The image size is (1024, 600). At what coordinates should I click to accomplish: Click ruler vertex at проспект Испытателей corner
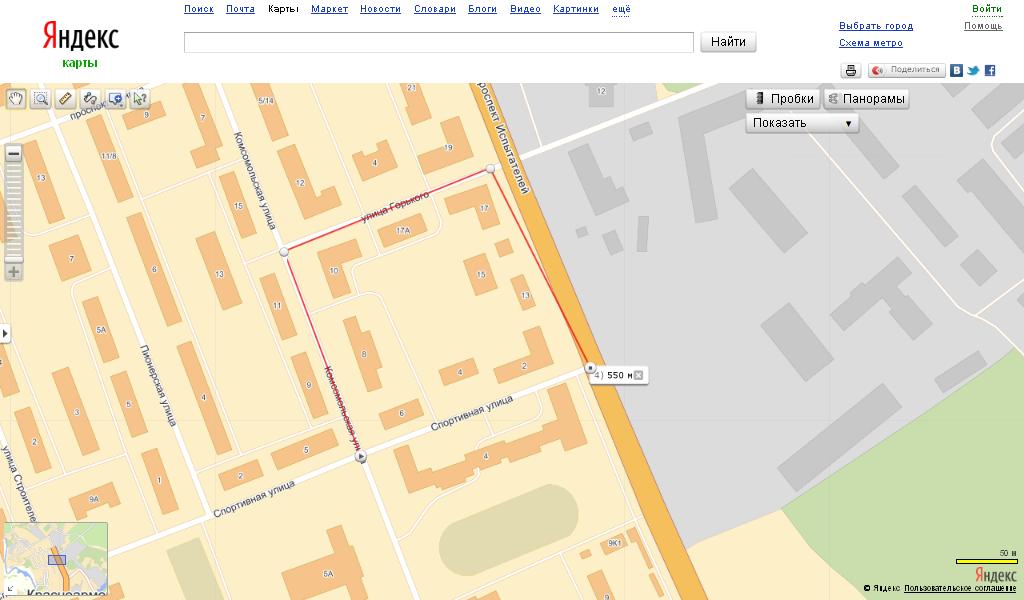(490, 168)
